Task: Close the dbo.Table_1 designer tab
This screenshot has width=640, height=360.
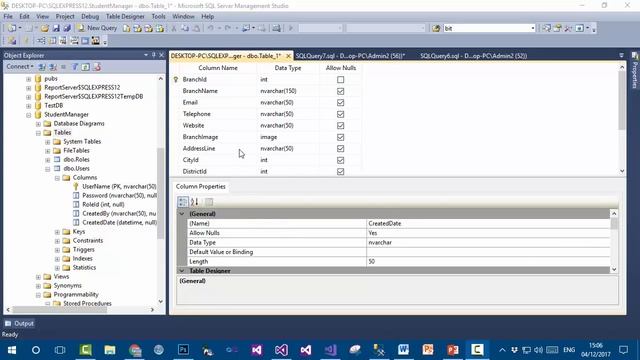Action: [288, 56]
